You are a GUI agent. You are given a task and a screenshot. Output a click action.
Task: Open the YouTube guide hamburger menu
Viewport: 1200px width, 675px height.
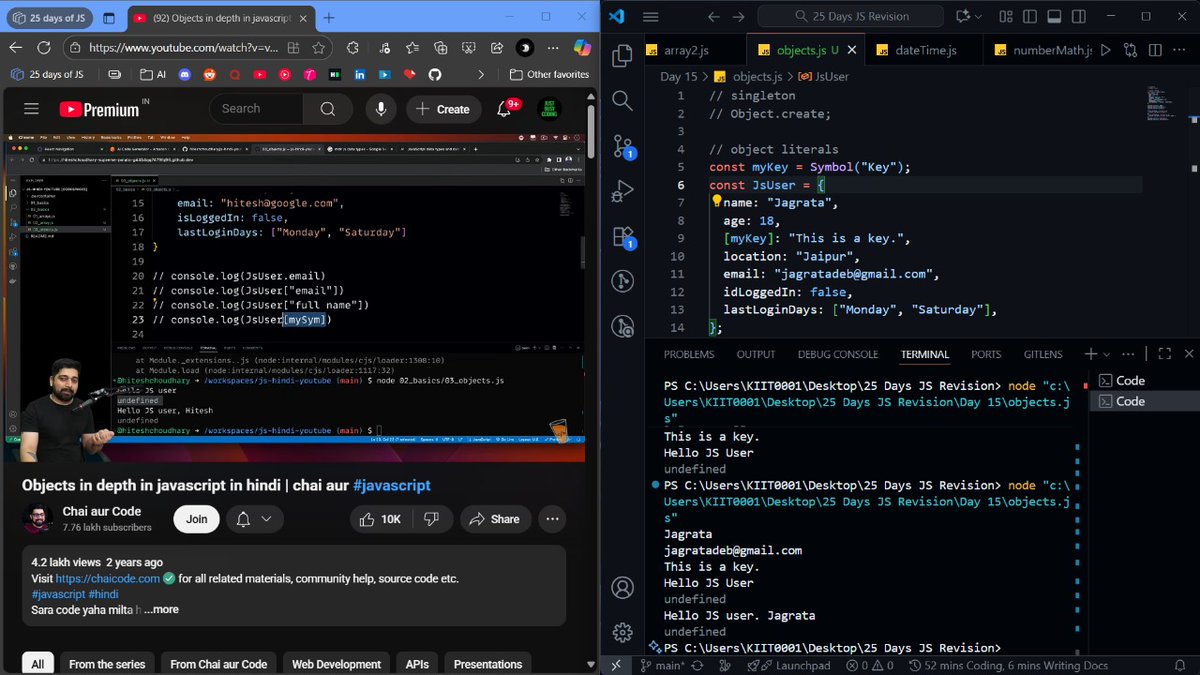31,109
